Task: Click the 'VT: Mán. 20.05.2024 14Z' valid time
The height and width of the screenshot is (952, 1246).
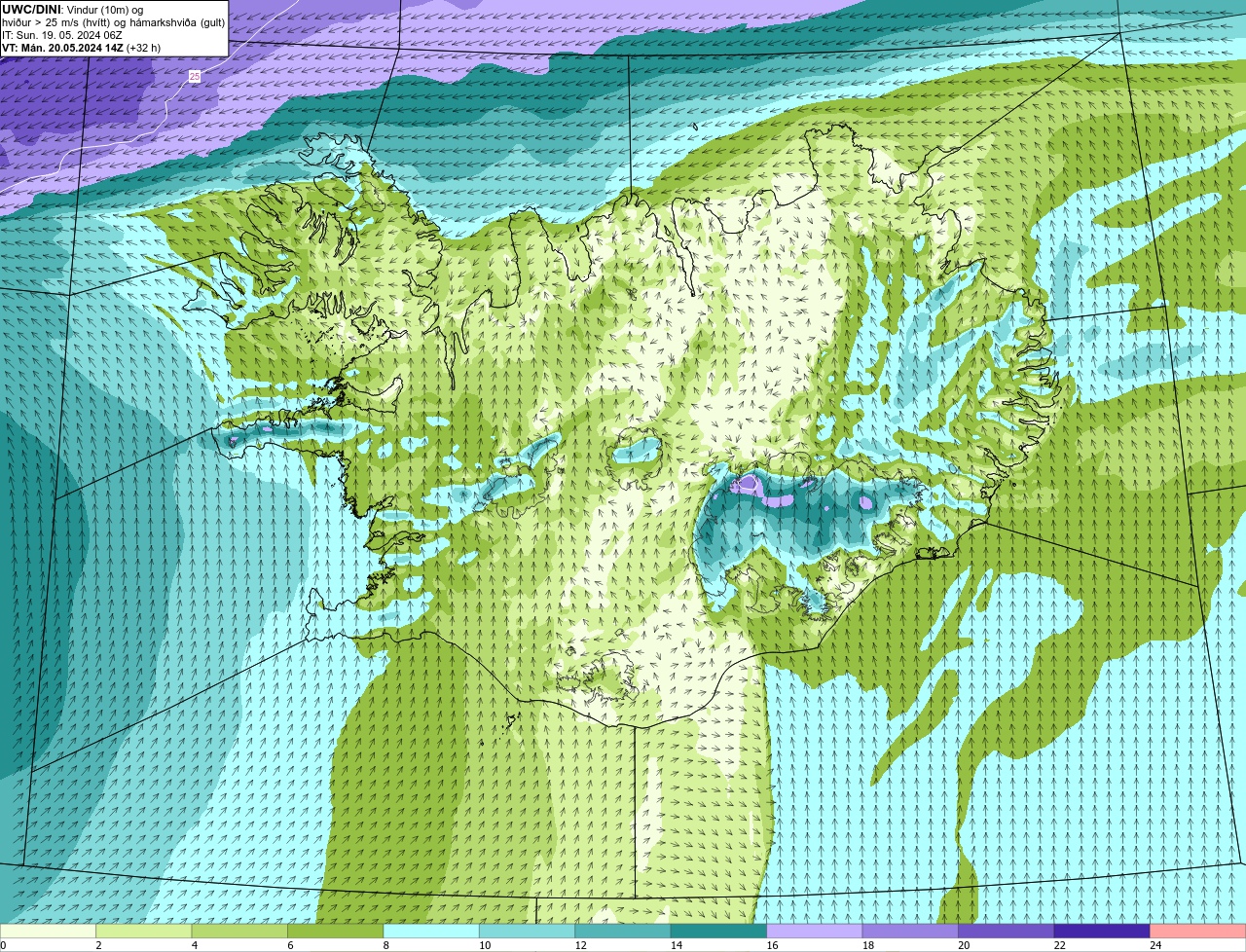Action: coord(63,48)
